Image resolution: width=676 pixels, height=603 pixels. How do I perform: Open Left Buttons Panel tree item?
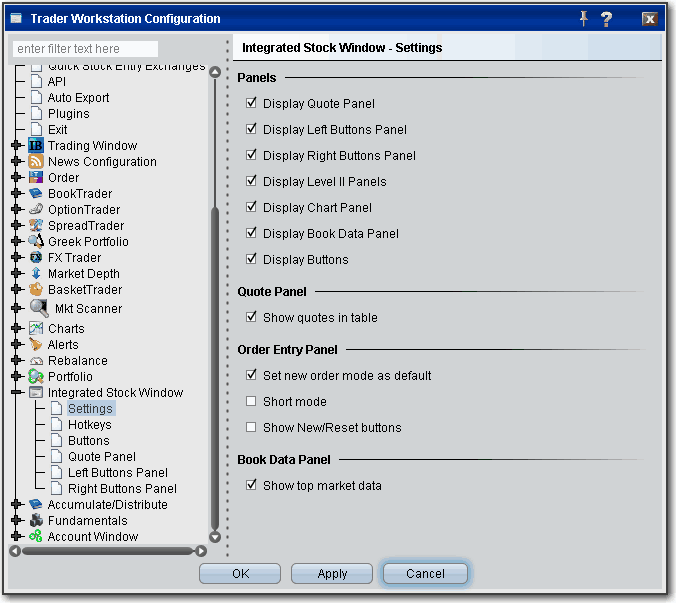coord(118,472)
